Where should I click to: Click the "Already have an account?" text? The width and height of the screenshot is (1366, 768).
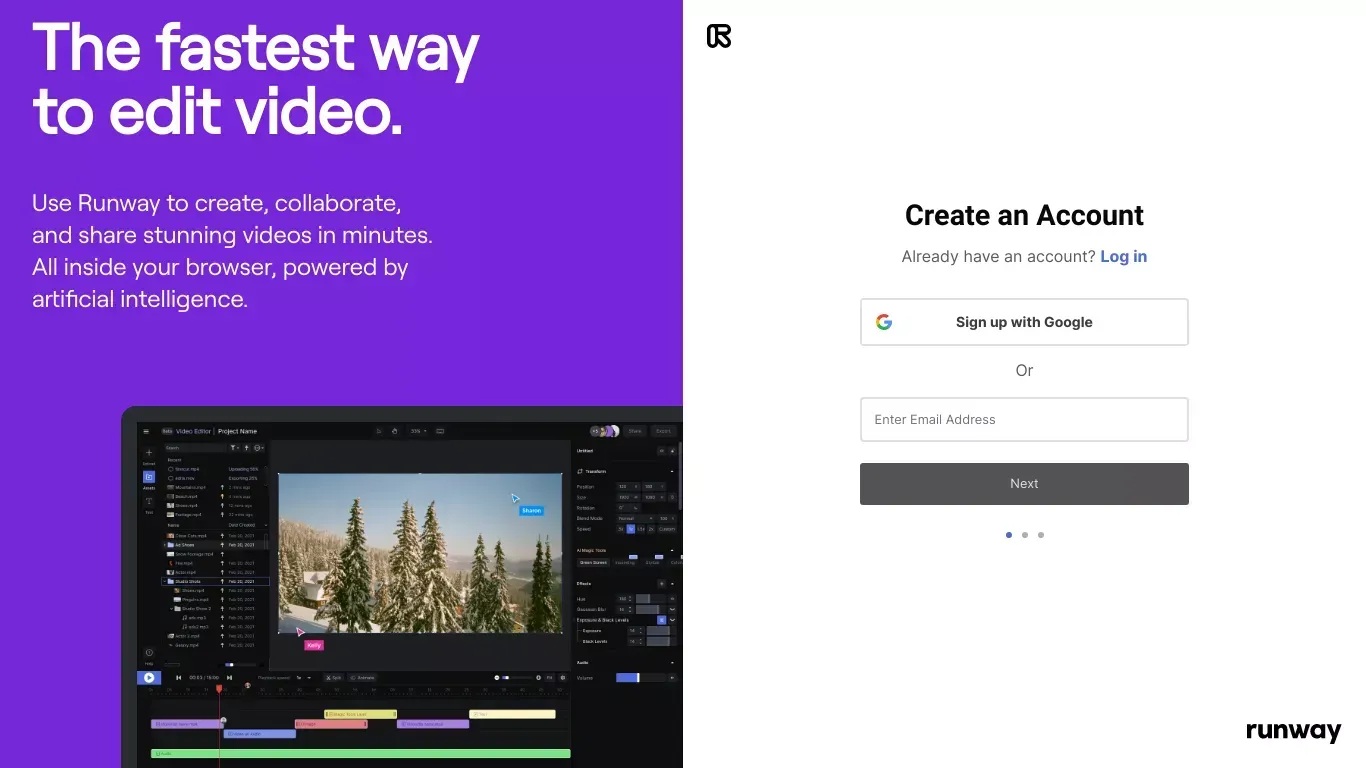[x=998, y=257]
